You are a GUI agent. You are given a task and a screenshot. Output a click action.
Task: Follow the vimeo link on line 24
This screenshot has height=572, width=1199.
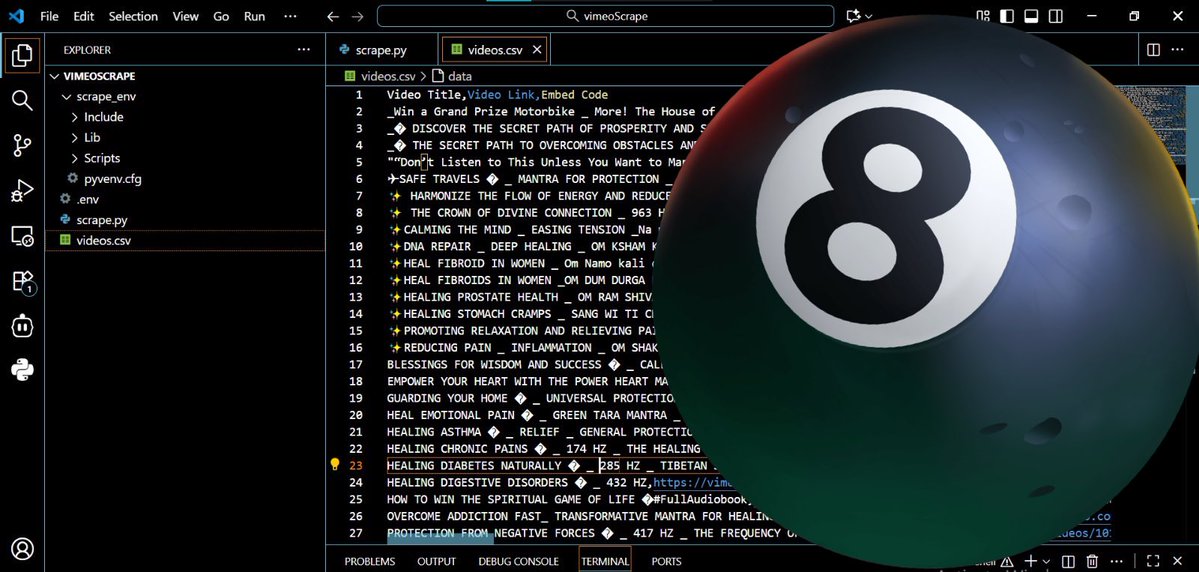tap(693, 483)
